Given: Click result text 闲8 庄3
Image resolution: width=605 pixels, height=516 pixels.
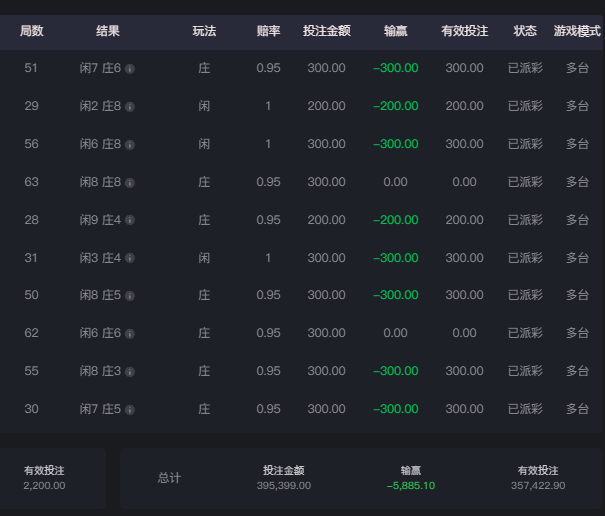Looking at the screenshot, I should [x=100, y=371].
